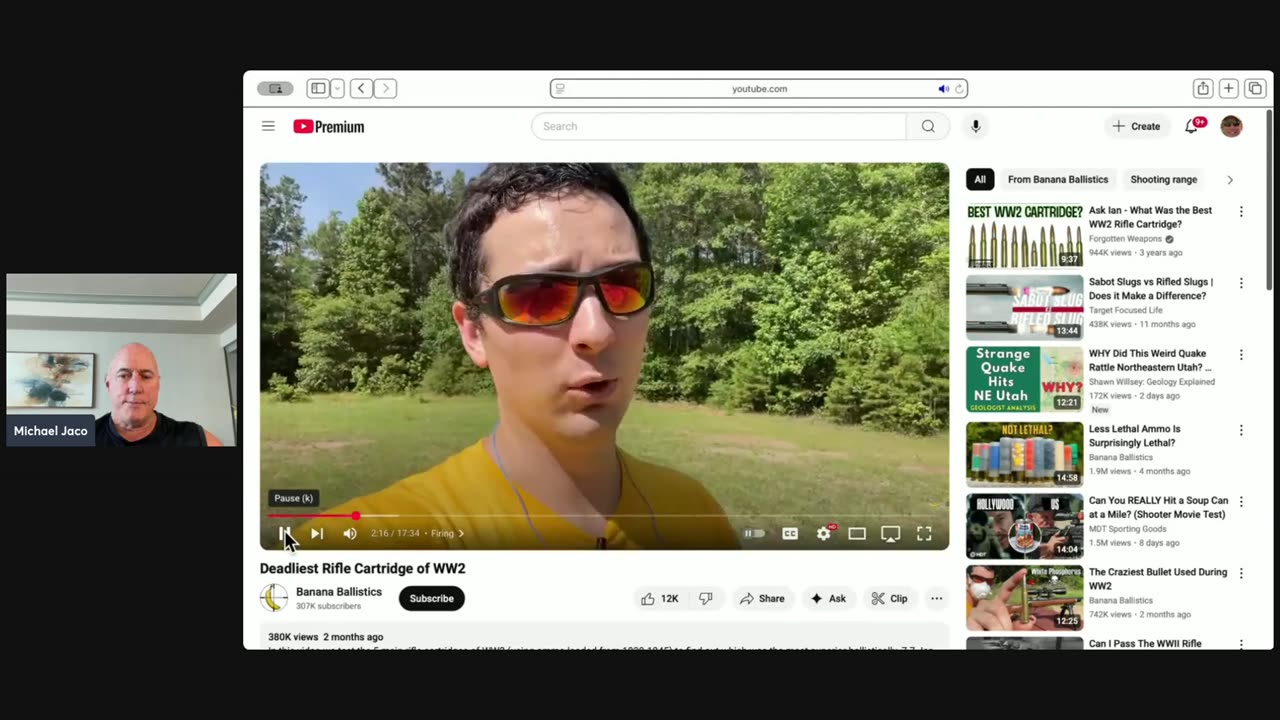Open the Strange Quake Hits NE Utah thumbnail

coord(1024,379)
